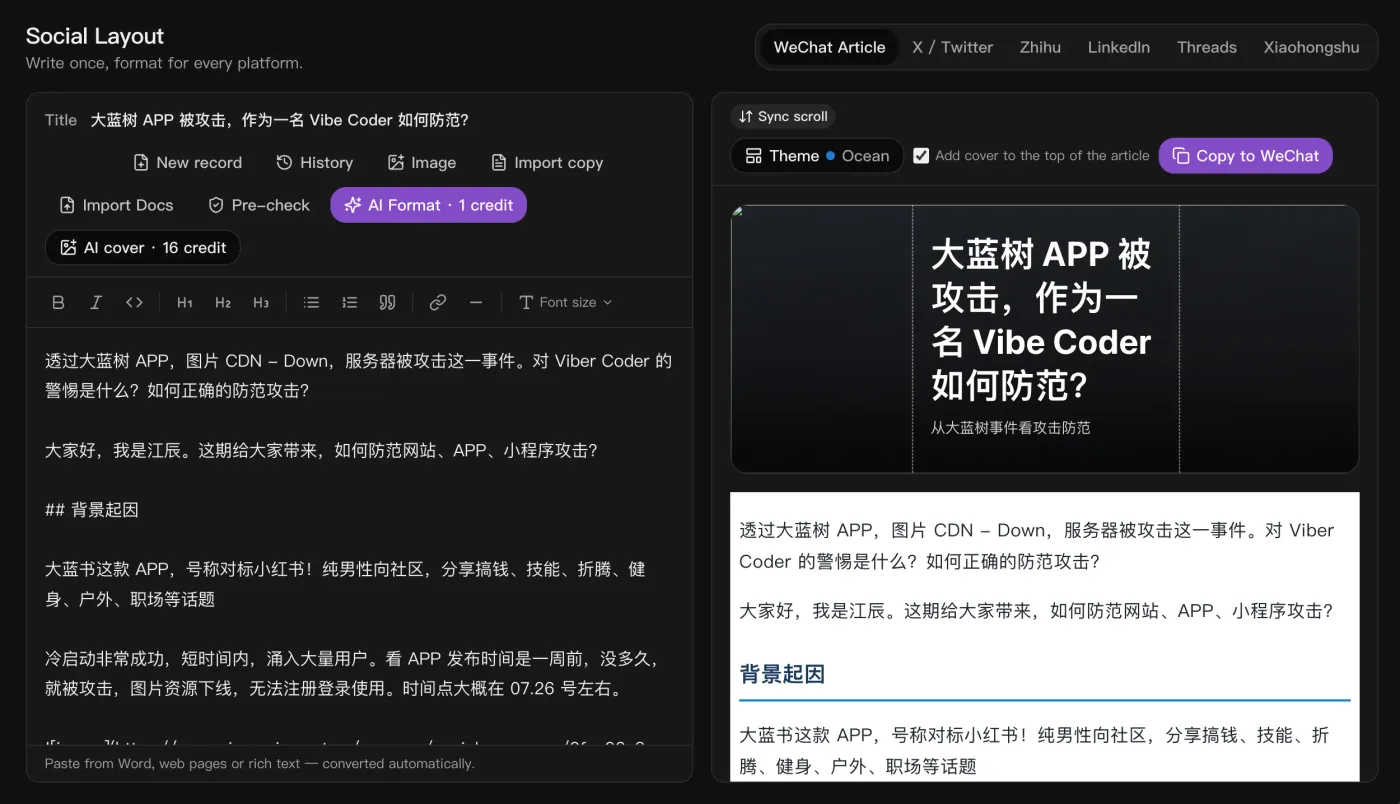The image size is (1400, 804).
Task: Toggle bold formatting in editor toolbar
Action: click(58, 302)
